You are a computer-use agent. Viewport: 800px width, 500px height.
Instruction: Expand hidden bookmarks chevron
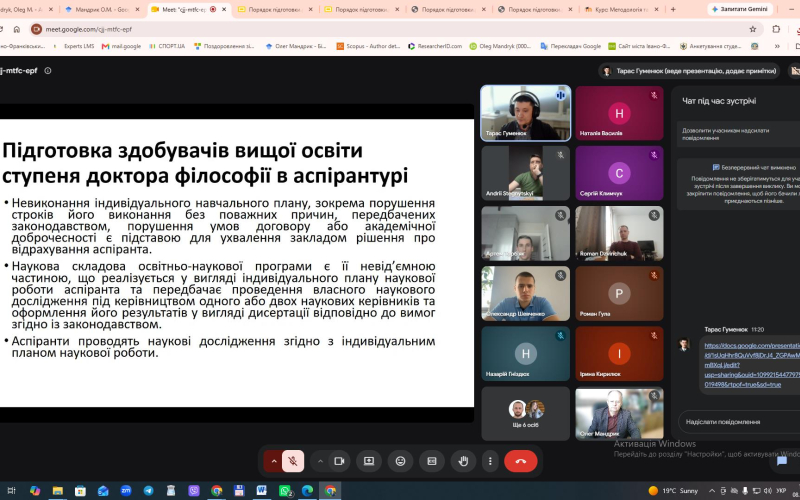pyautogui.click(x=777, y=46)
